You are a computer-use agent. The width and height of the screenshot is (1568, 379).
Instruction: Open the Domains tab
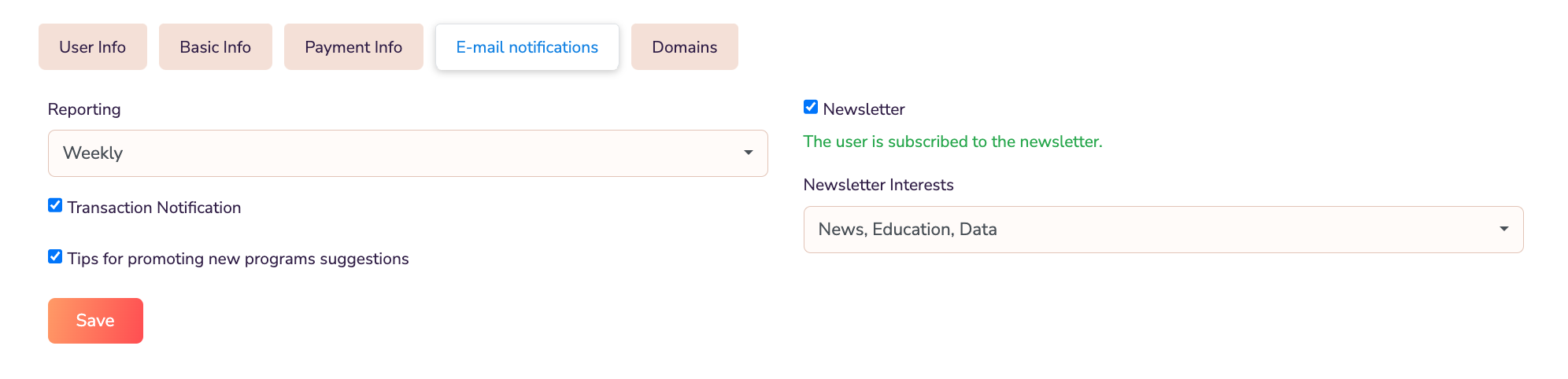(x=684, y=47)
